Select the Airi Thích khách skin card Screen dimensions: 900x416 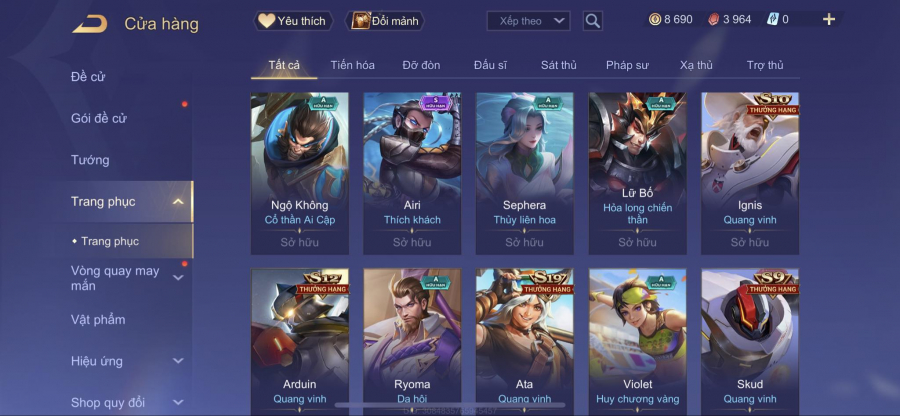pos(412,173)
